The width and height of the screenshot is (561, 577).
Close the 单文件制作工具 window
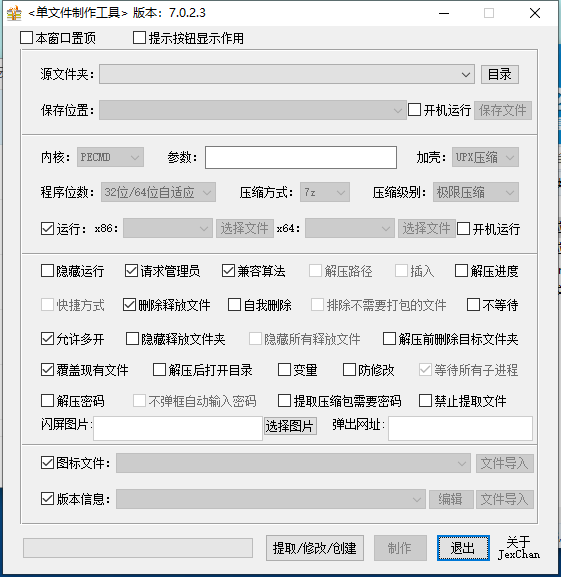(535, 13)
